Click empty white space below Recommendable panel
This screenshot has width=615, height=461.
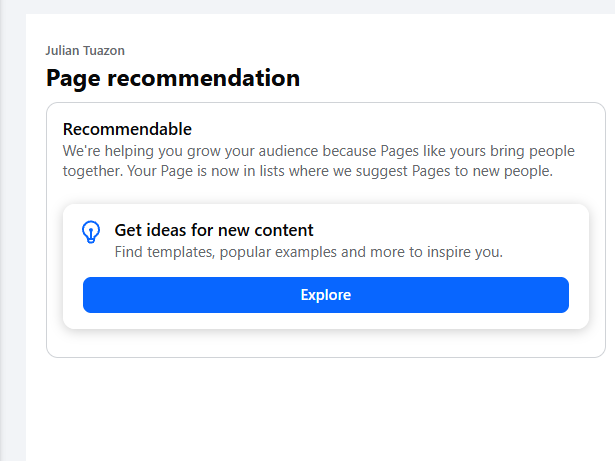coord(320,410)
